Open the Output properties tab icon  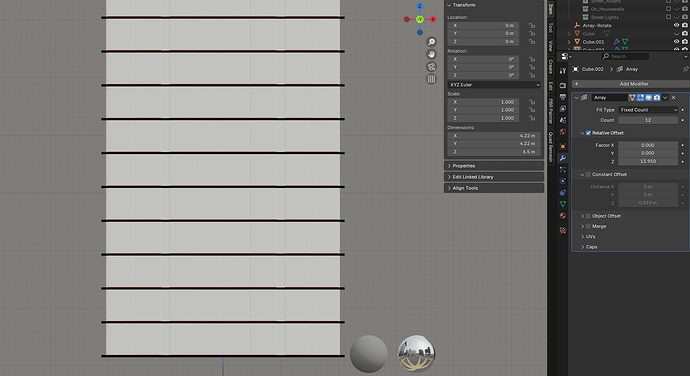tap(562, 96)
